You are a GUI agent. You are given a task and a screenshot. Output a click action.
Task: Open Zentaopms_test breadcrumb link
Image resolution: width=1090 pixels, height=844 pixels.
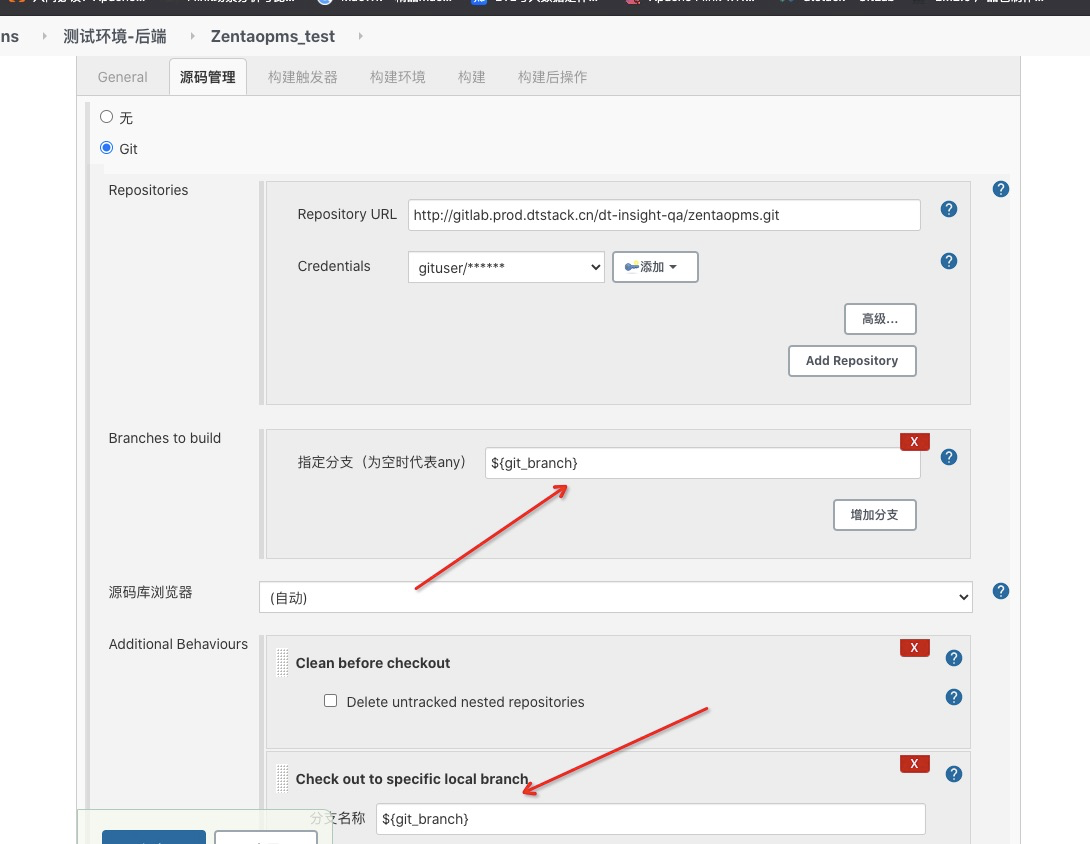click(272, 36)
